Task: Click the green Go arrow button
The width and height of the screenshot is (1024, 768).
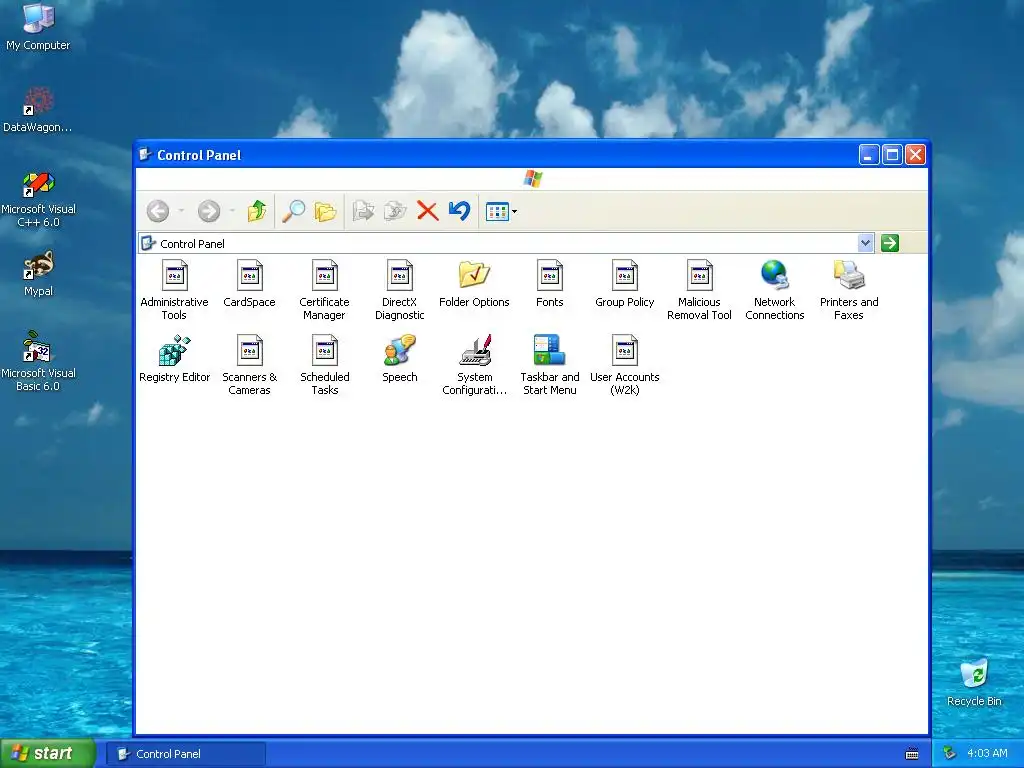Action: click(x=889, y=243)
